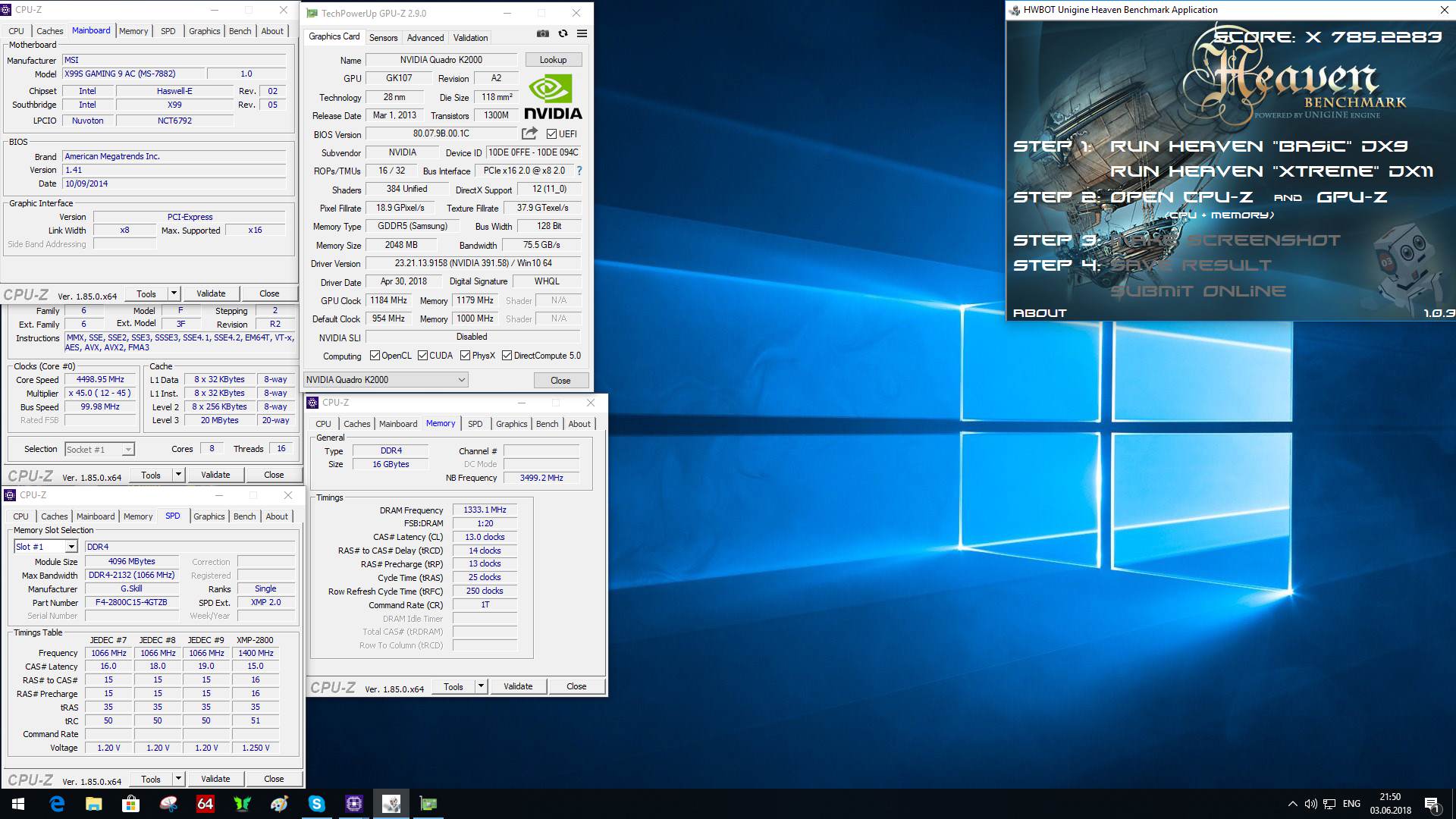Click About in HWBOT Heaven window
1456x819 pixels.
1040,313
